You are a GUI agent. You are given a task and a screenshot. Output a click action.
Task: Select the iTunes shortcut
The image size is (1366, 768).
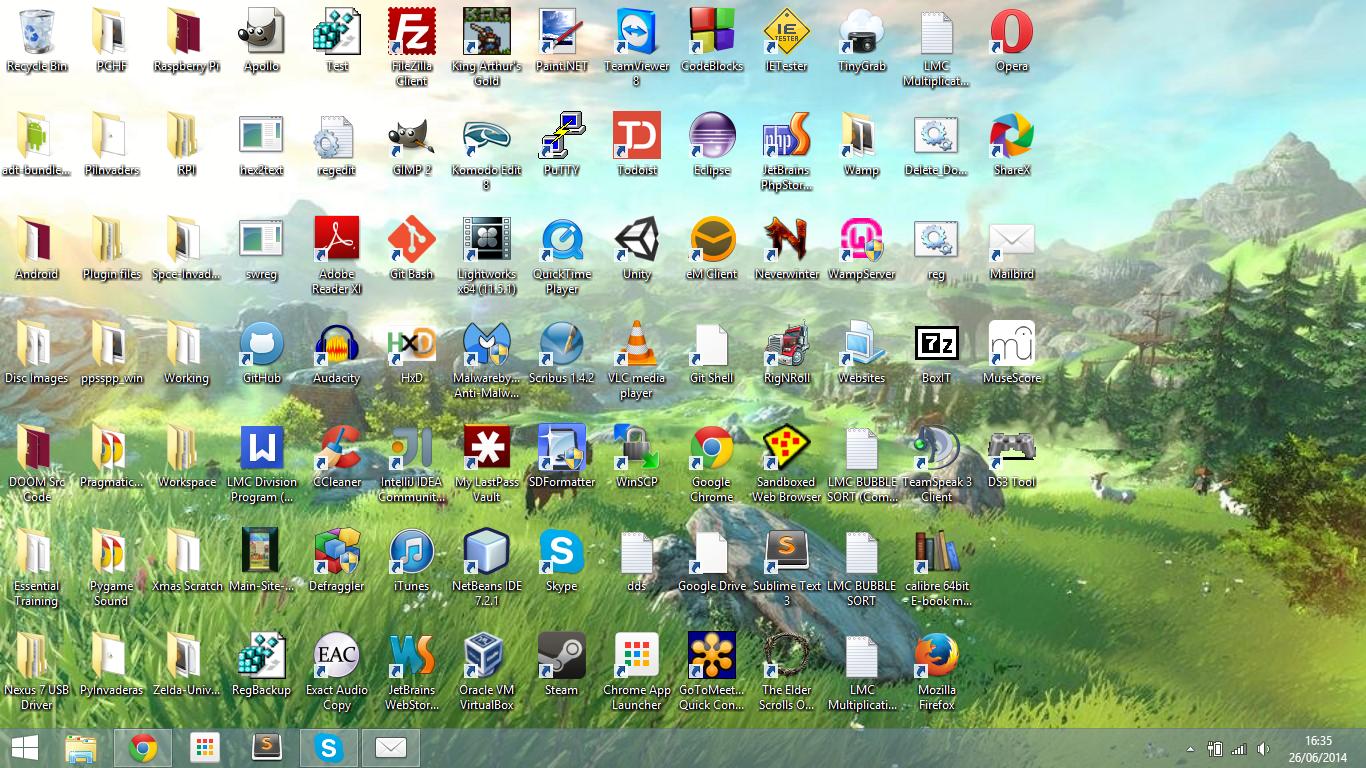(411, 560)
